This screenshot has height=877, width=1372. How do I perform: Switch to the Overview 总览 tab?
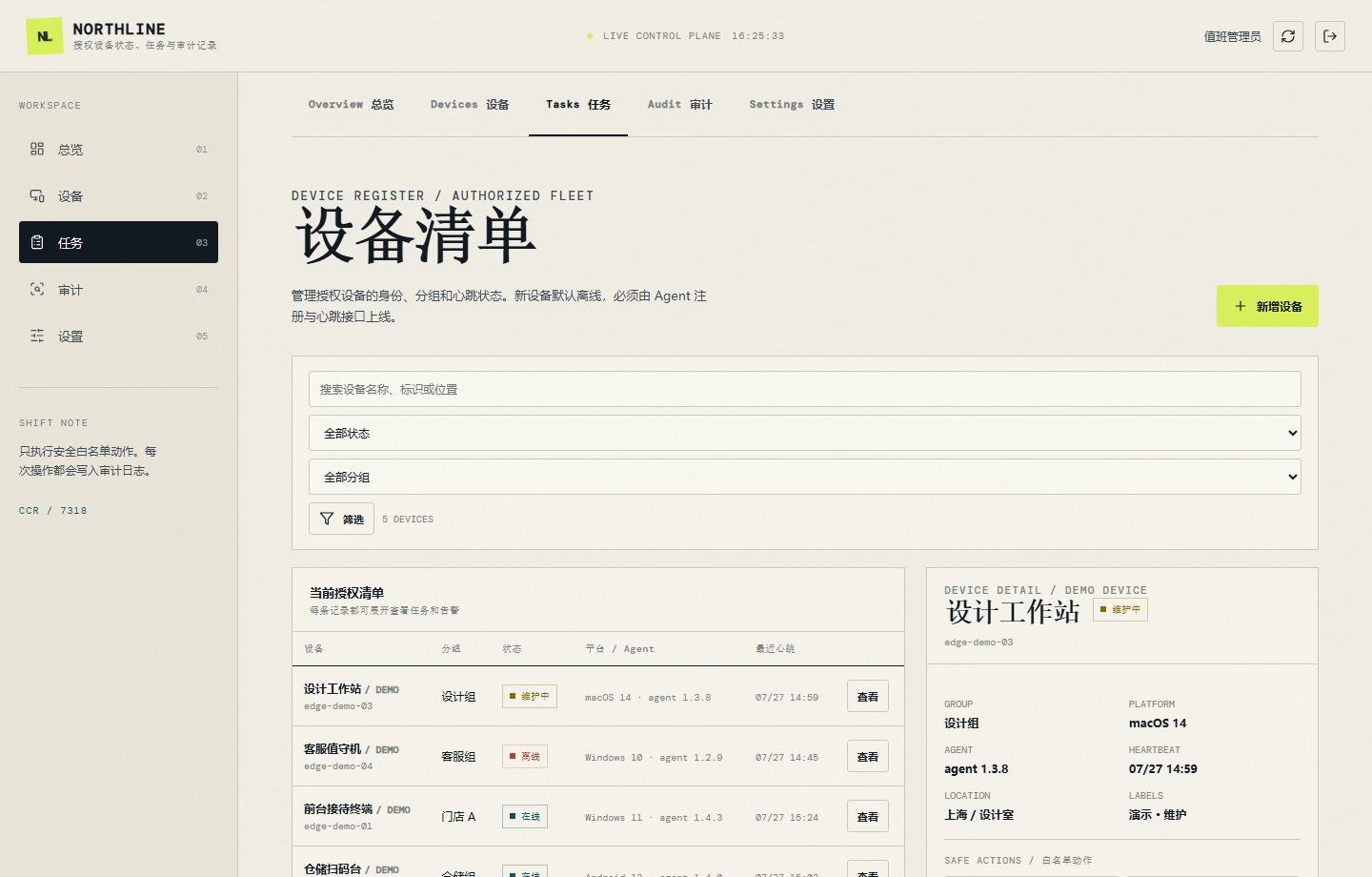[x=351, y=105]
